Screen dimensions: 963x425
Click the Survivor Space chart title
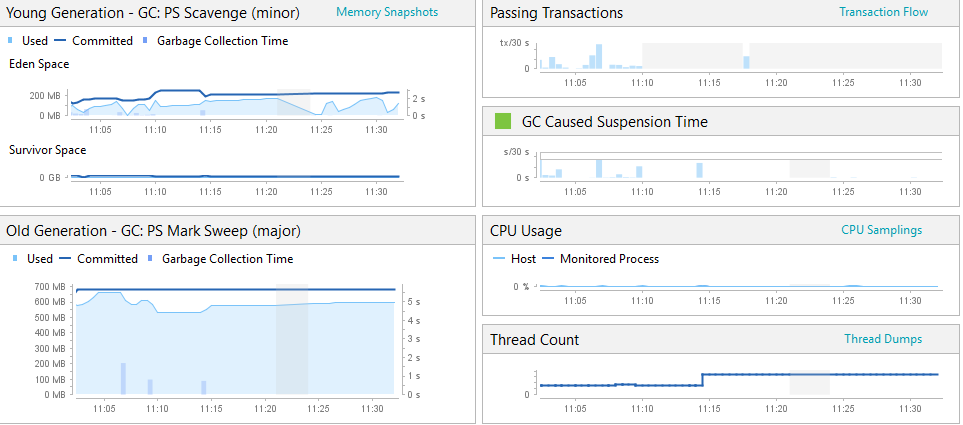[47, 150]
